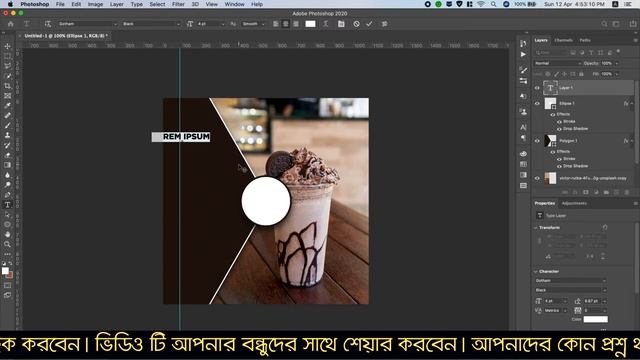Open the Window menu

[x=234, y=4]
